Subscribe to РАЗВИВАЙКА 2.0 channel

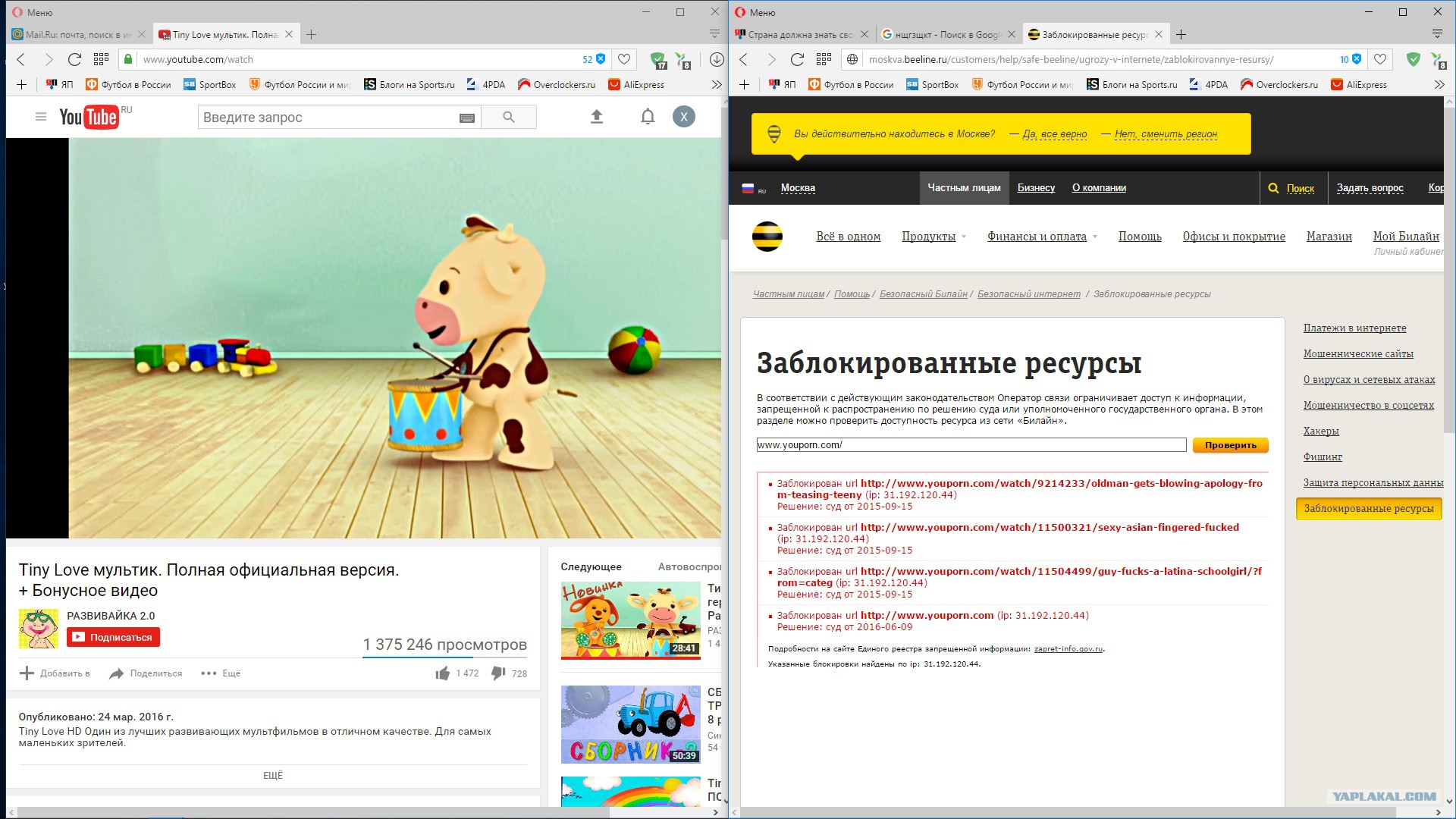pos(113,637)
